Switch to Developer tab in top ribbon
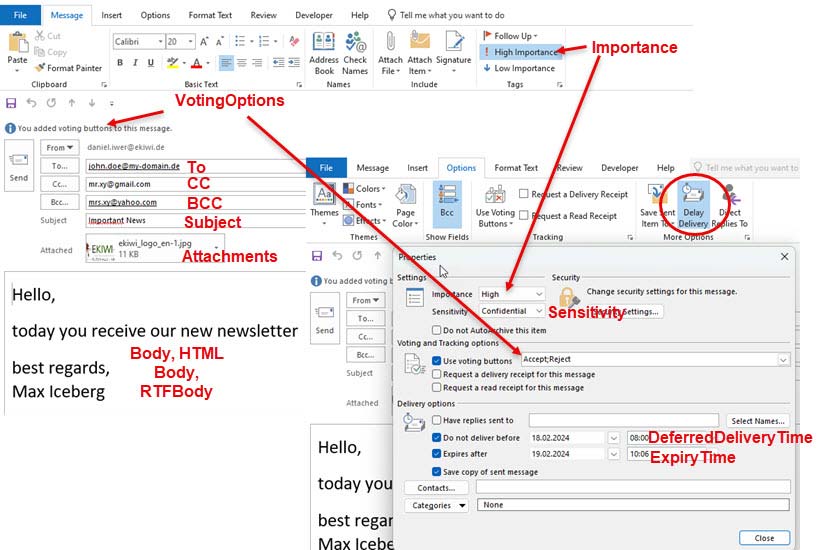The image size is (824, 550). [x=314, y=15]
